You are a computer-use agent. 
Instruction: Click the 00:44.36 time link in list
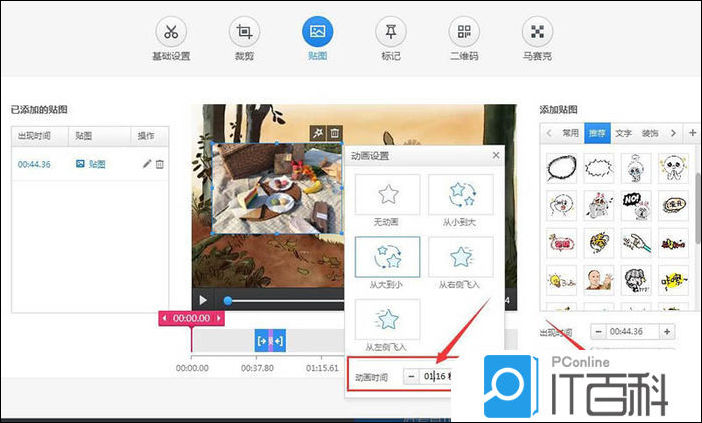tap(34, 164)
